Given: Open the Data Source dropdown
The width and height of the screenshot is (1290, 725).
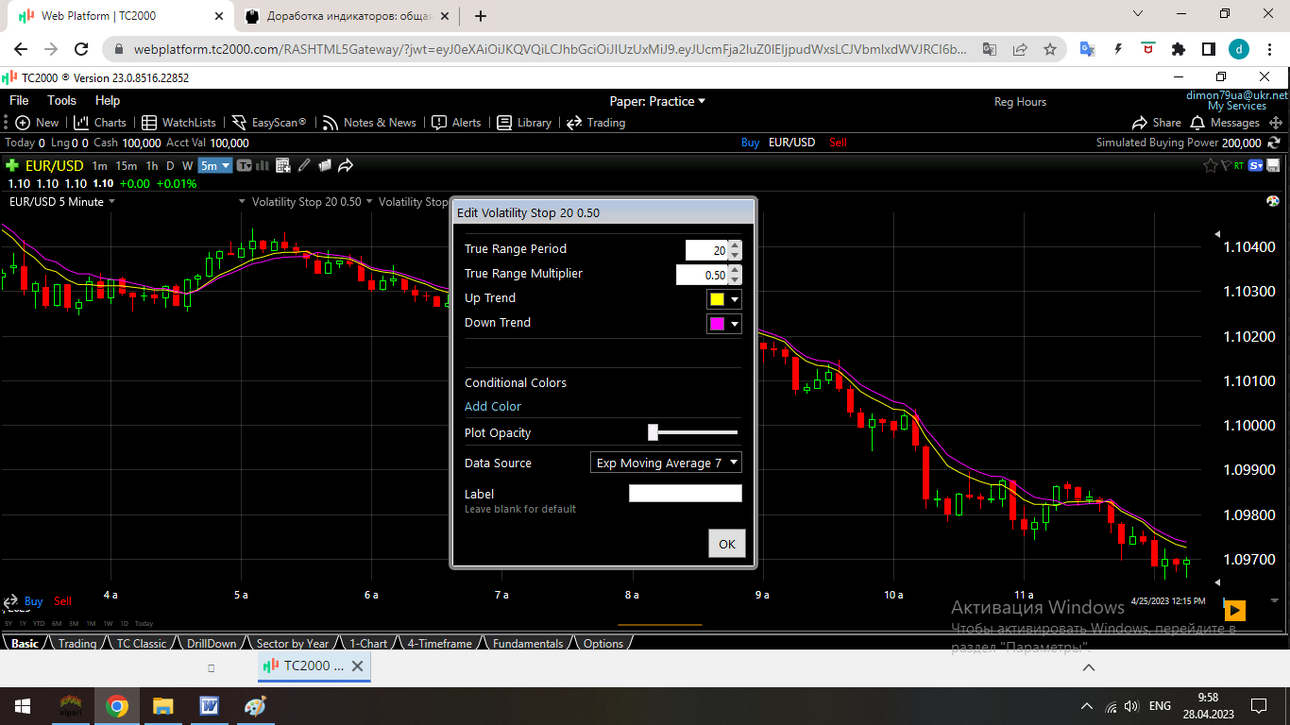Looking at the screenshot, I should pyautogui.click(x=666, y=463).
